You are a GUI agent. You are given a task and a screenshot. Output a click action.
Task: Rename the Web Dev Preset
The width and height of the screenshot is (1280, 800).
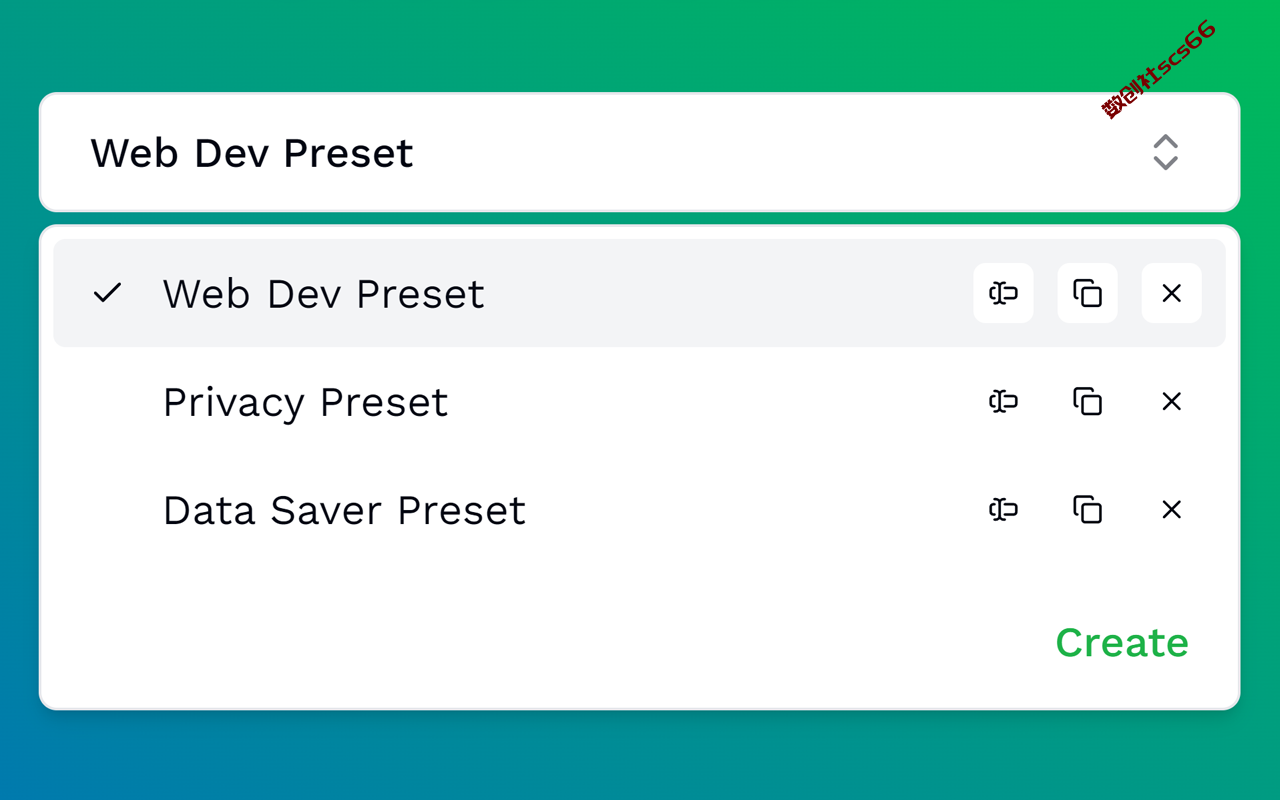(1003, 293)
